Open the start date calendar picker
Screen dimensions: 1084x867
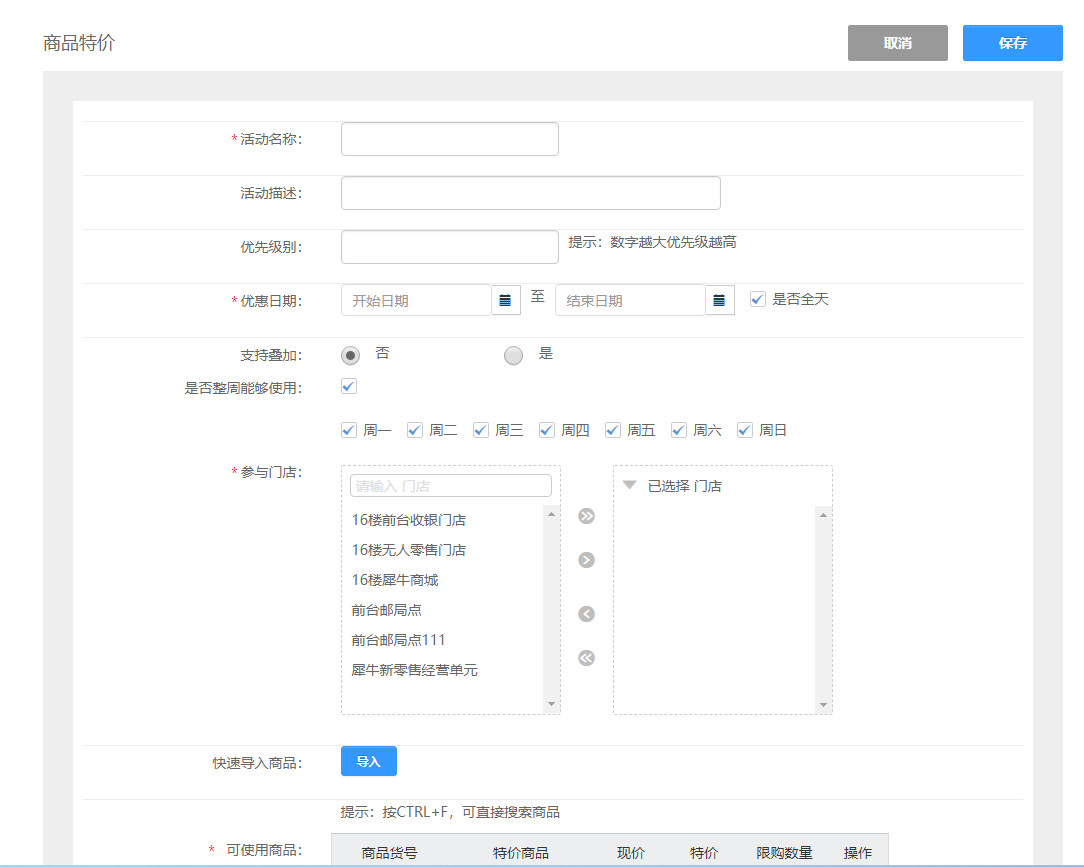point(505,300)
